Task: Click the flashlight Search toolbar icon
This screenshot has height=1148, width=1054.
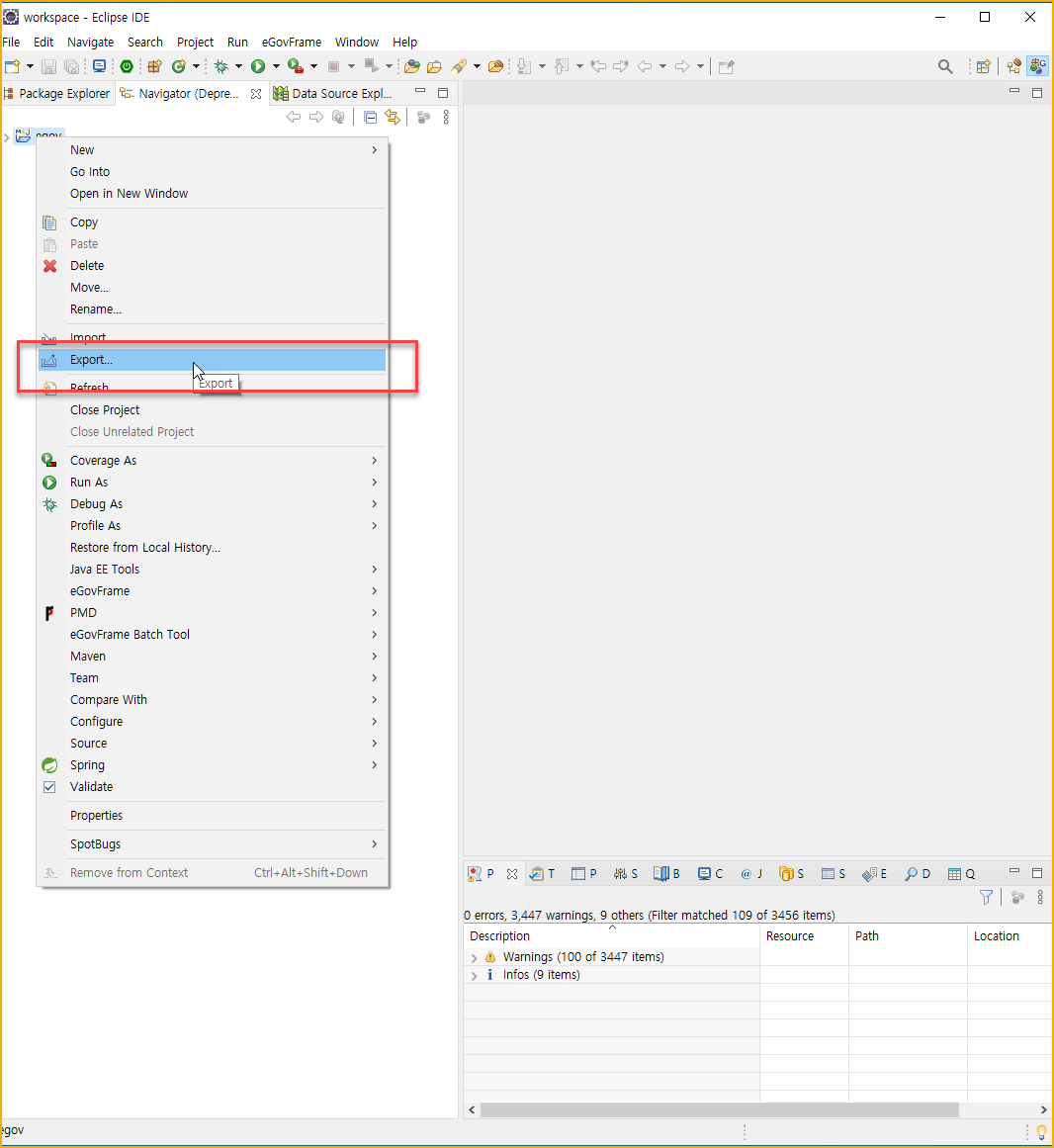Action: 459,66
